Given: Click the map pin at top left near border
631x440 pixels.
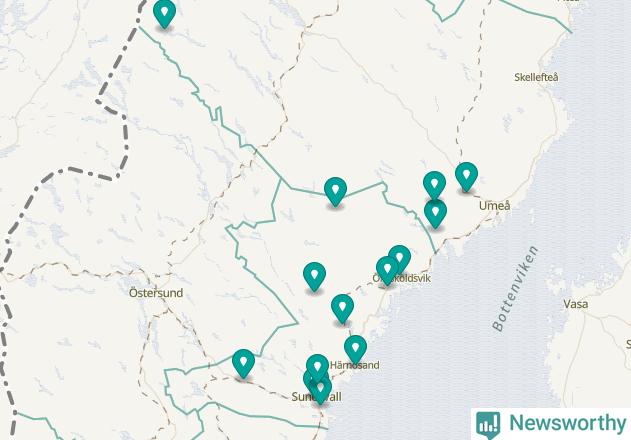Looking at the screenshot, I should click(x=165, y=13).
